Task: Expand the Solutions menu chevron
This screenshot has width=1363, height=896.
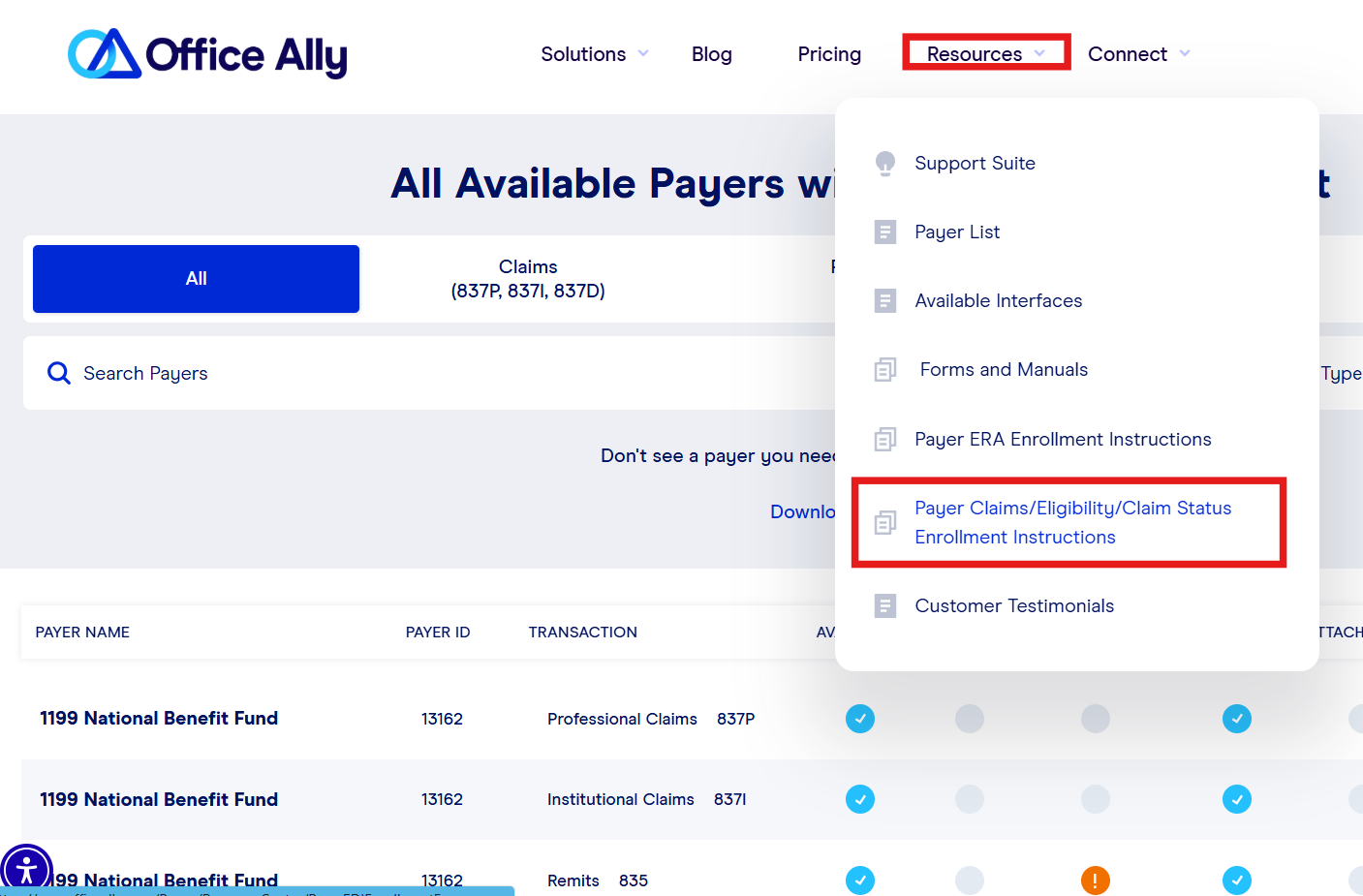Action: pyautogui.click(x=643, y=53)
